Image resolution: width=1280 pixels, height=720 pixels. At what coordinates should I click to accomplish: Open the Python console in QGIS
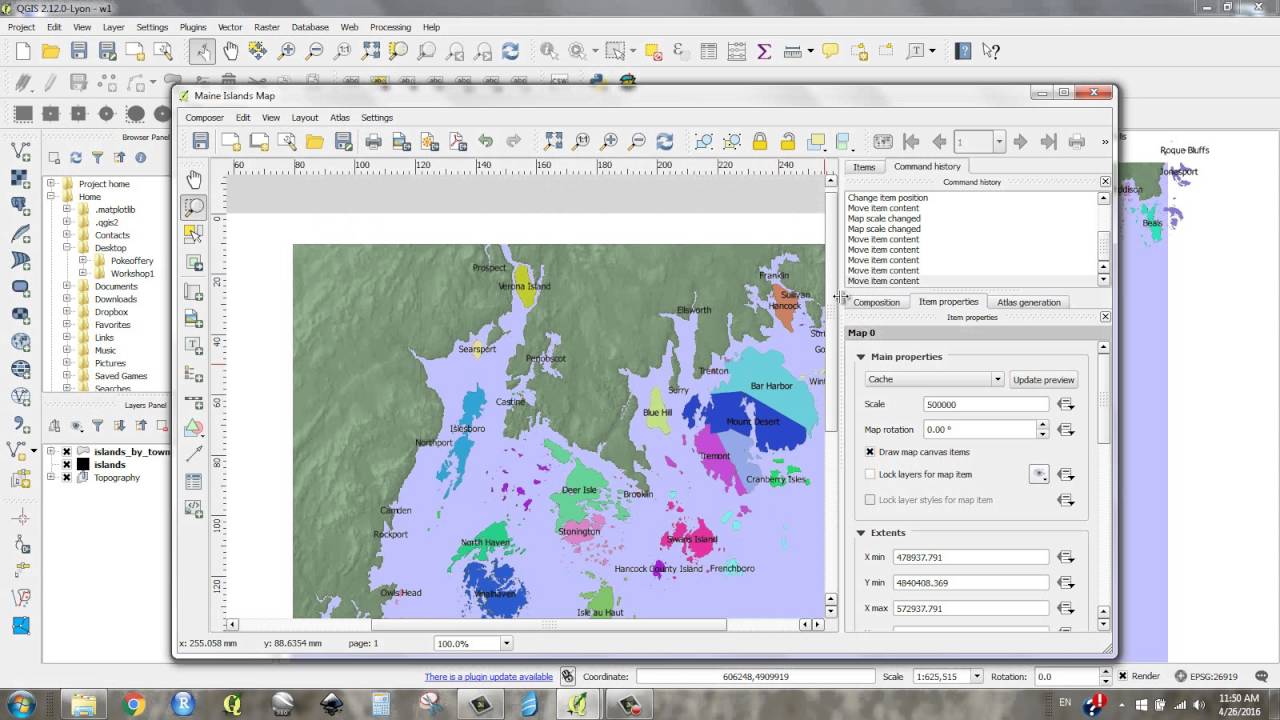click(598, 80)
